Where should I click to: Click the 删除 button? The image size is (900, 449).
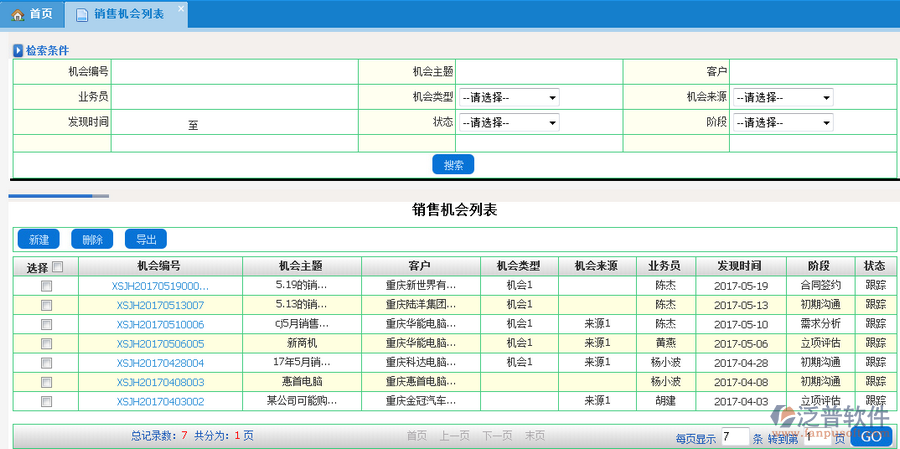[92, 240]
